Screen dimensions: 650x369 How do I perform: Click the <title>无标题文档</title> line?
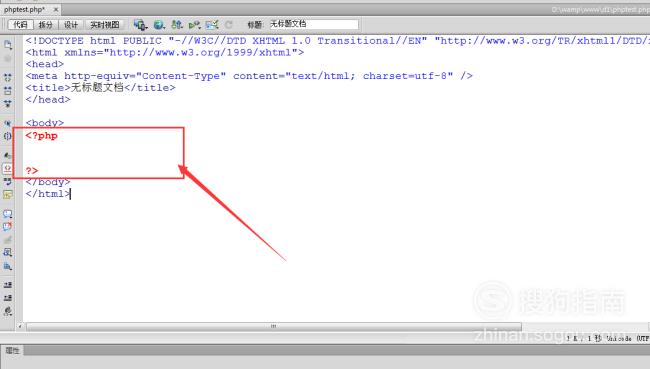[x=100, y=88]
